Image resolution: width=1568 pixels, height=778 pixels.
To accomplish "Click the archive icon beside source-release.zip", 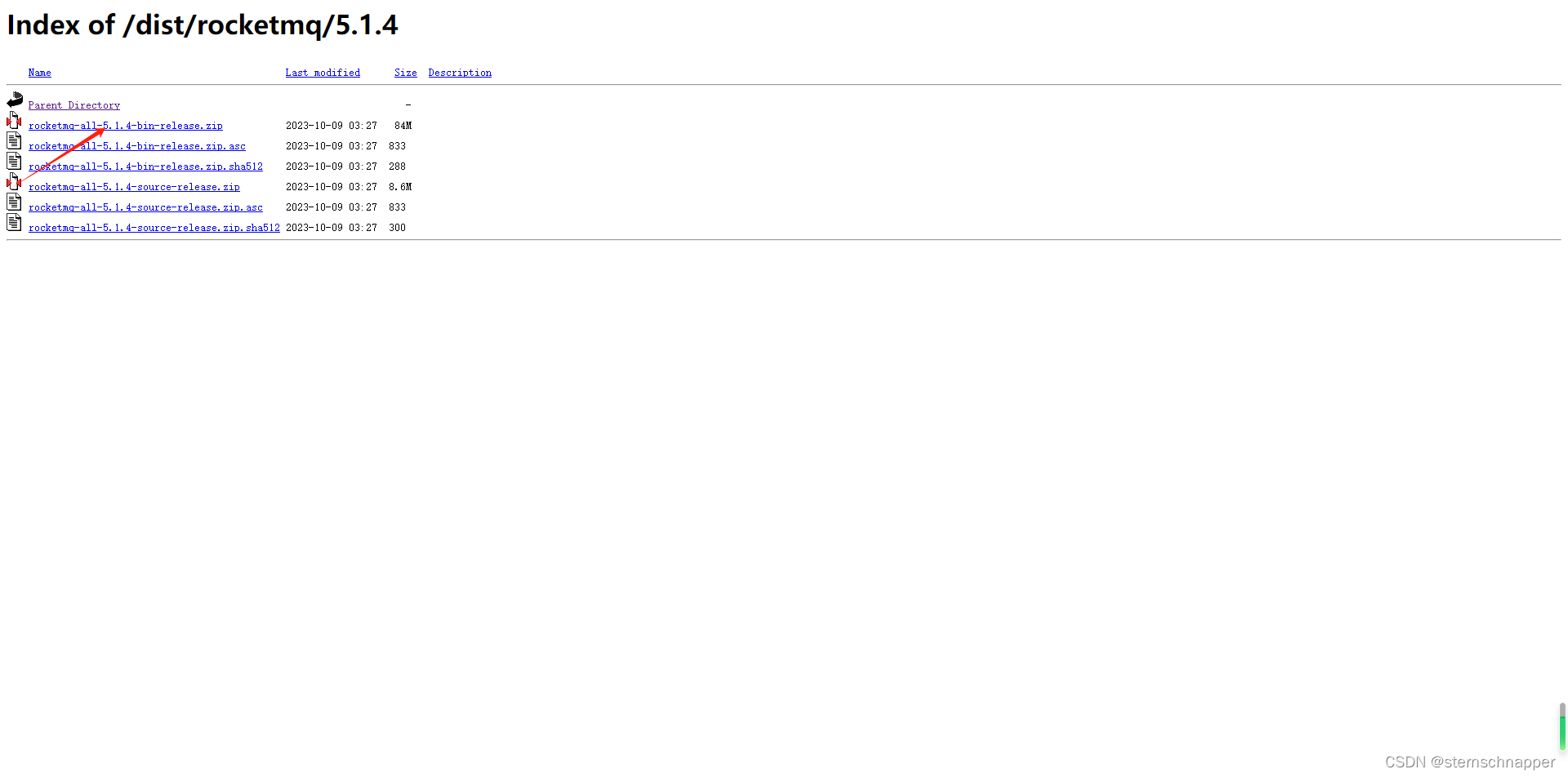I will coord(15,182).
